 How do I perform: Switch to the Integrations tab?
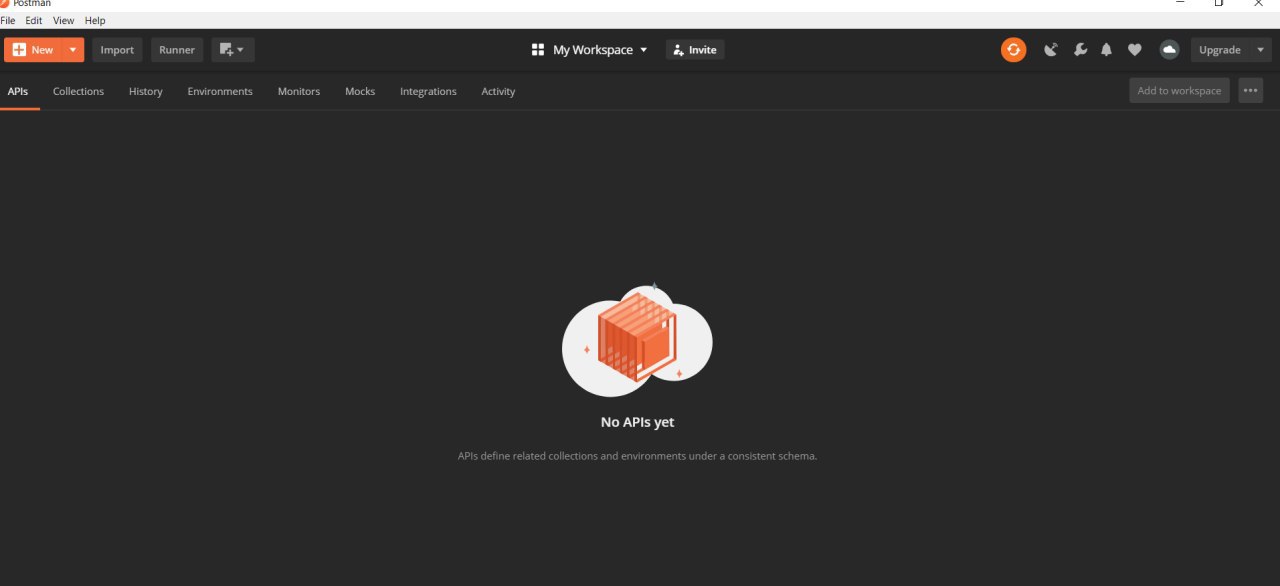[428, 91]
